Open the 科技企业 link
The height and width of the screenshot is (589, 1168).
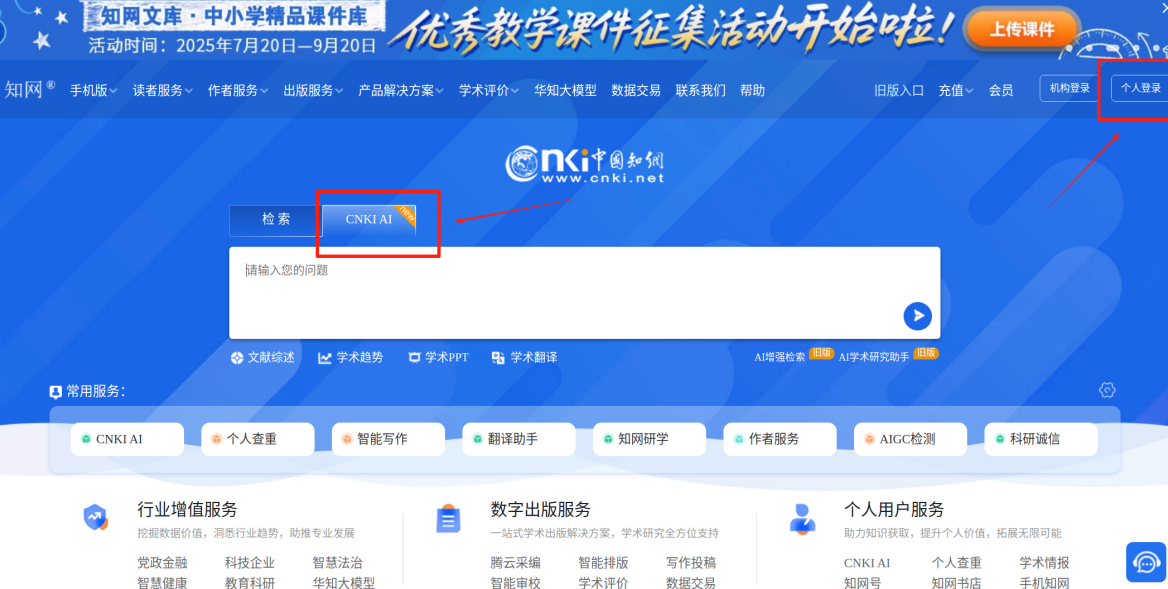point(250,563)
